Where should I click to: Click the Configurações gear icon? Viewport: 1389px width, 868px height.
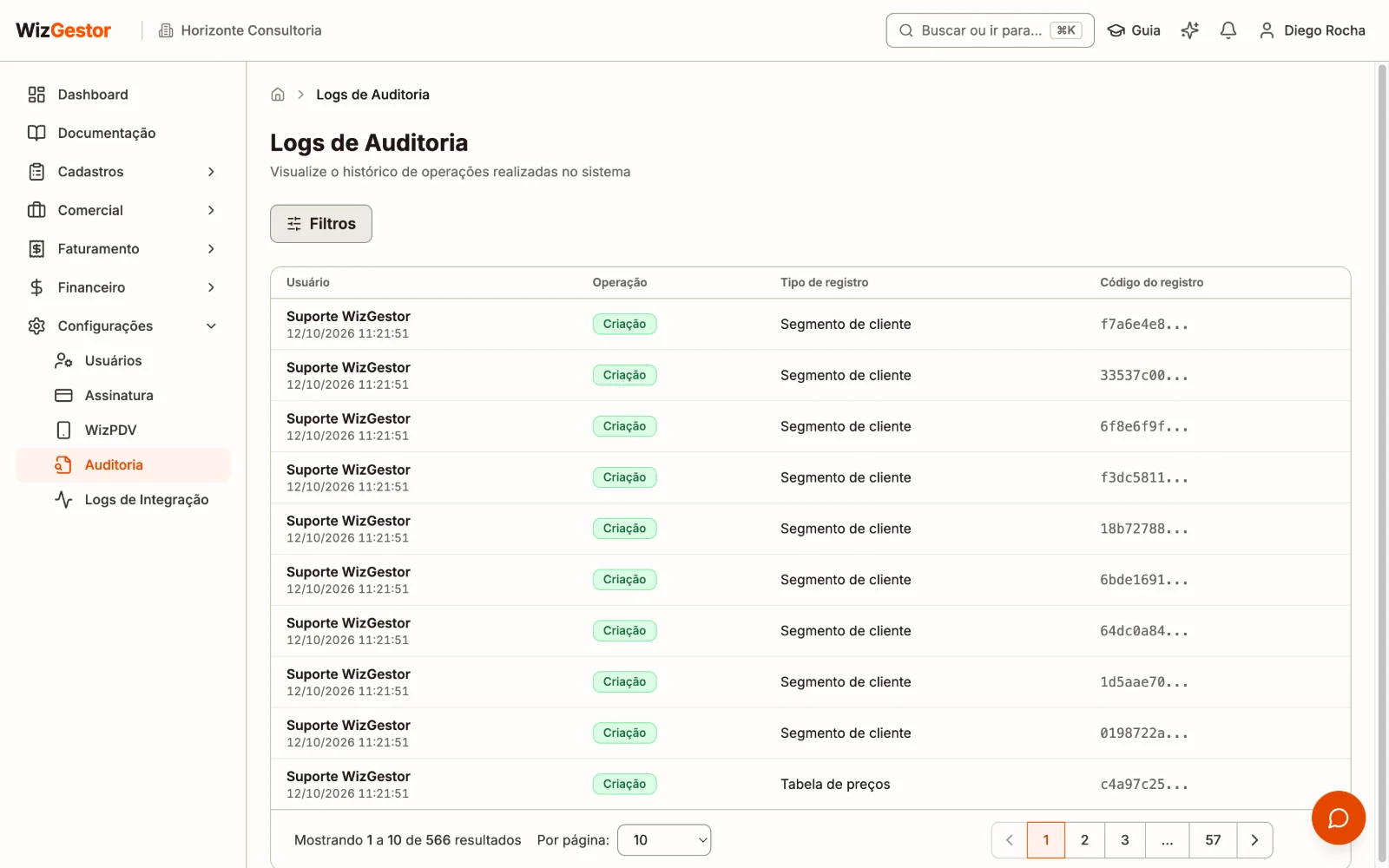click(36, 326)
